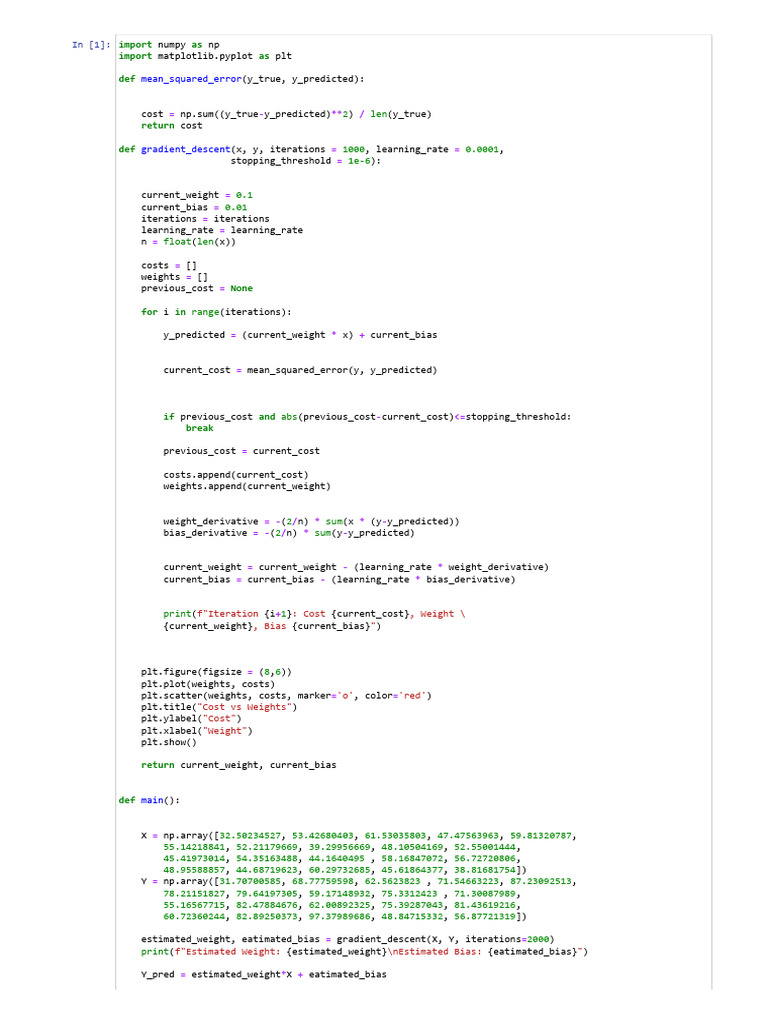Image resolution: width=768 pixels, height=1024 pixels.
Task: Click the plt.ylabel("Cost") line
Action: [x=191, y=719]
